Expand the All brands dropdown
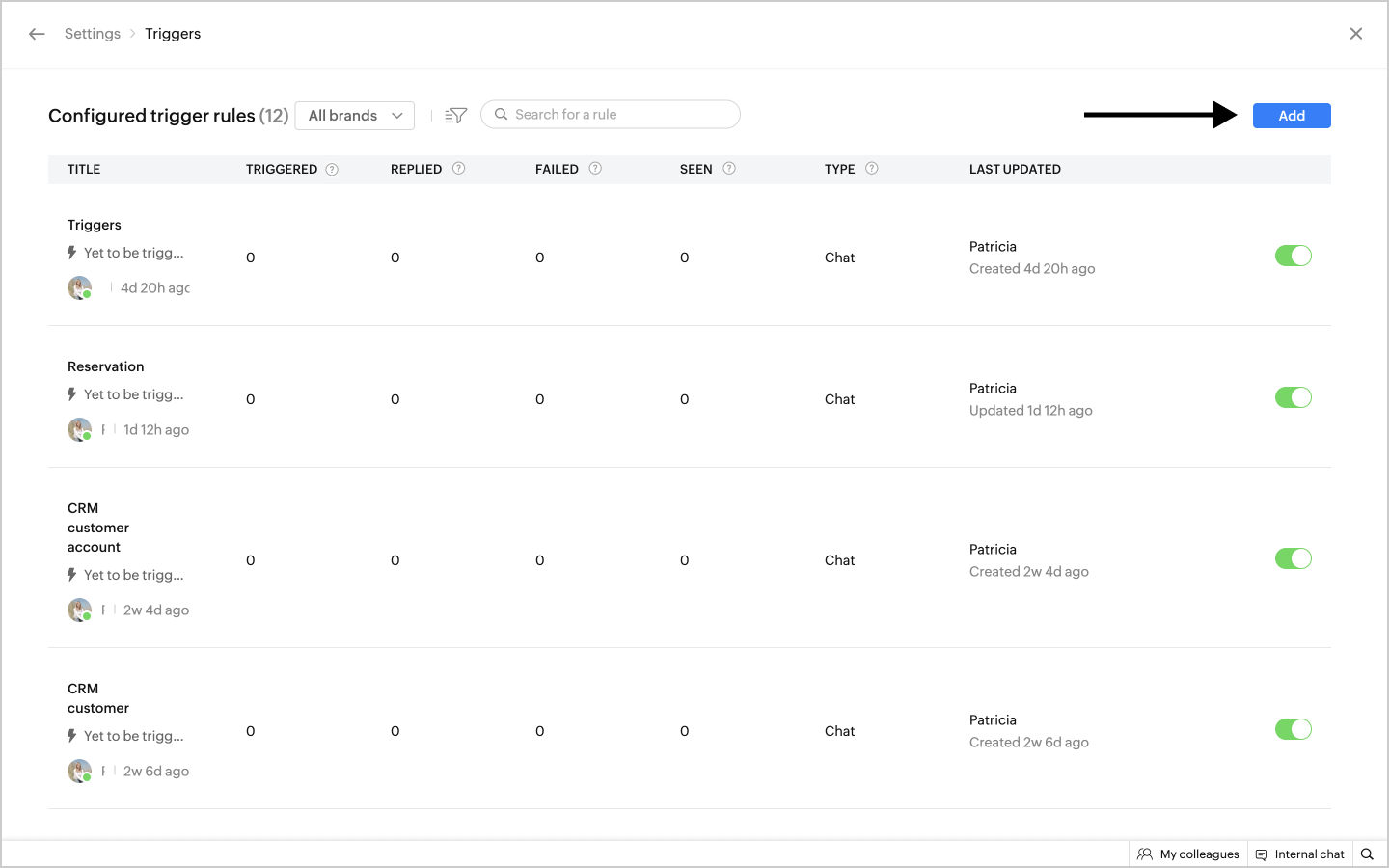1389x868 pixels. pyautogui.click(x=355, y=116)
